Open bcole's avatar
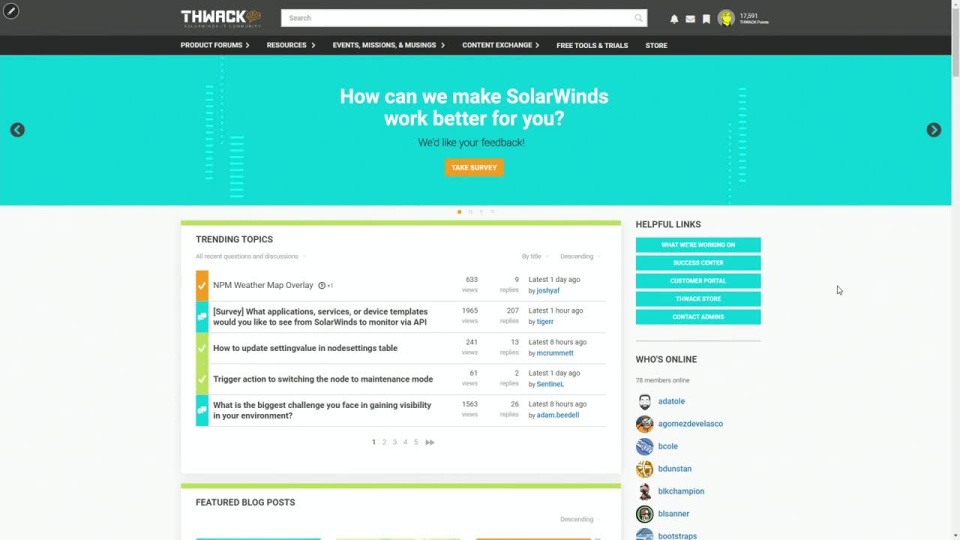This screenshot has height=540, width=960. click(645, 446)
